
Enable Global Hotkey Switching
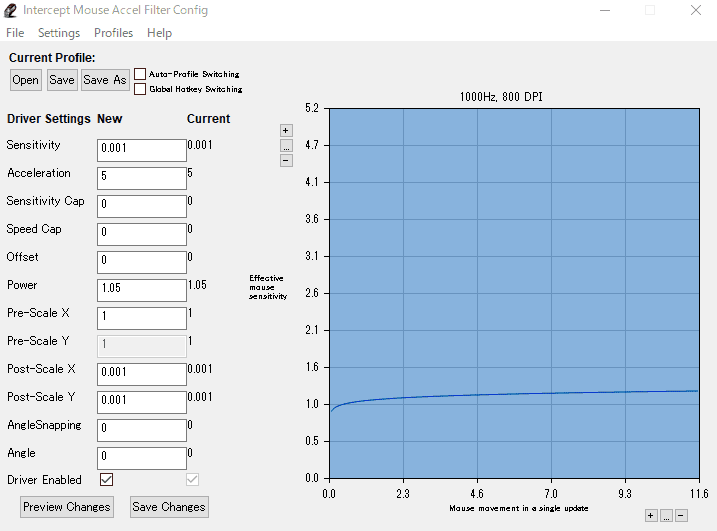click(x=140, y=89)
